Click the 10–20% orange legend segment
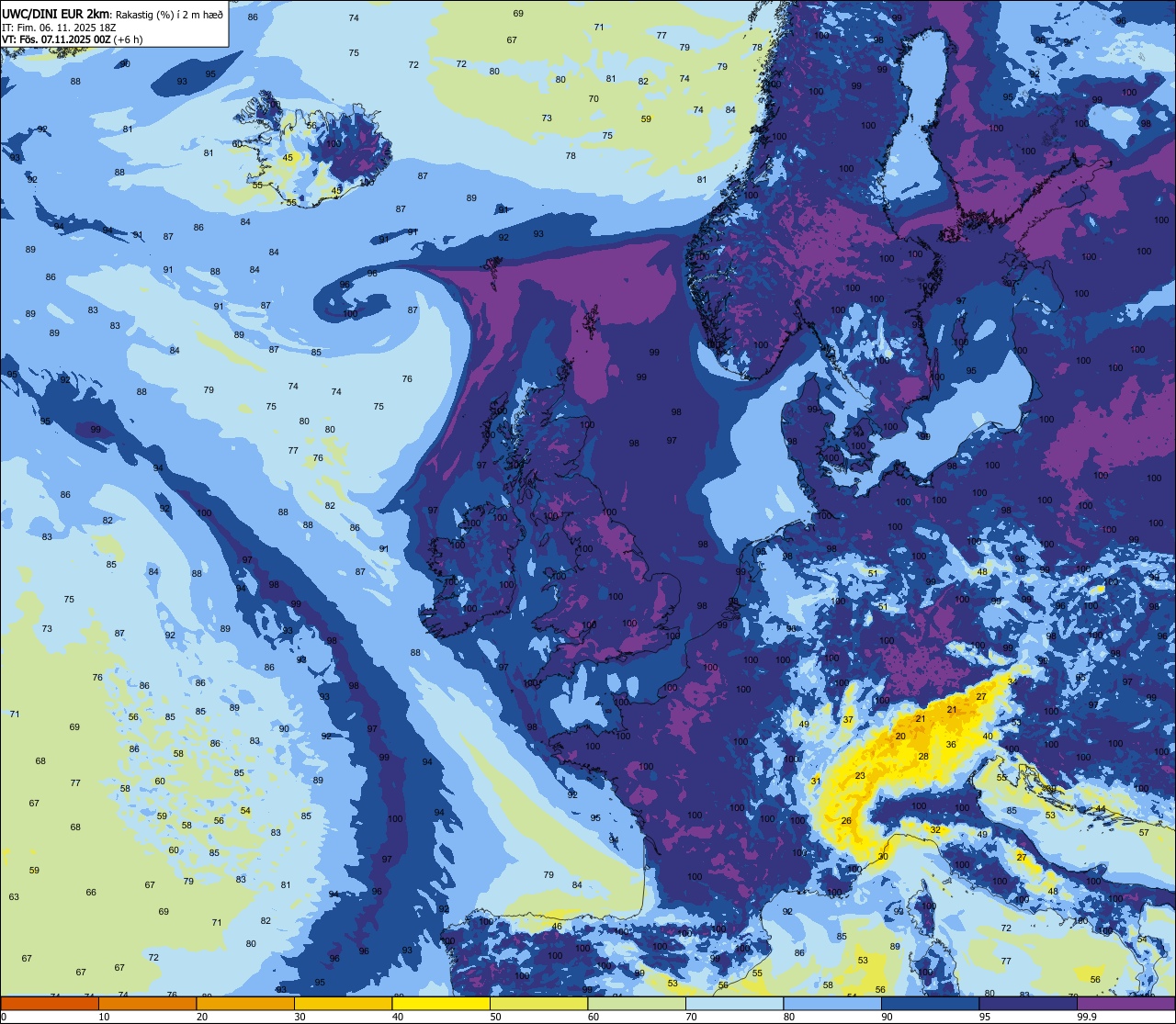The image size is (1176, 1024). [x=147, y=1003]
